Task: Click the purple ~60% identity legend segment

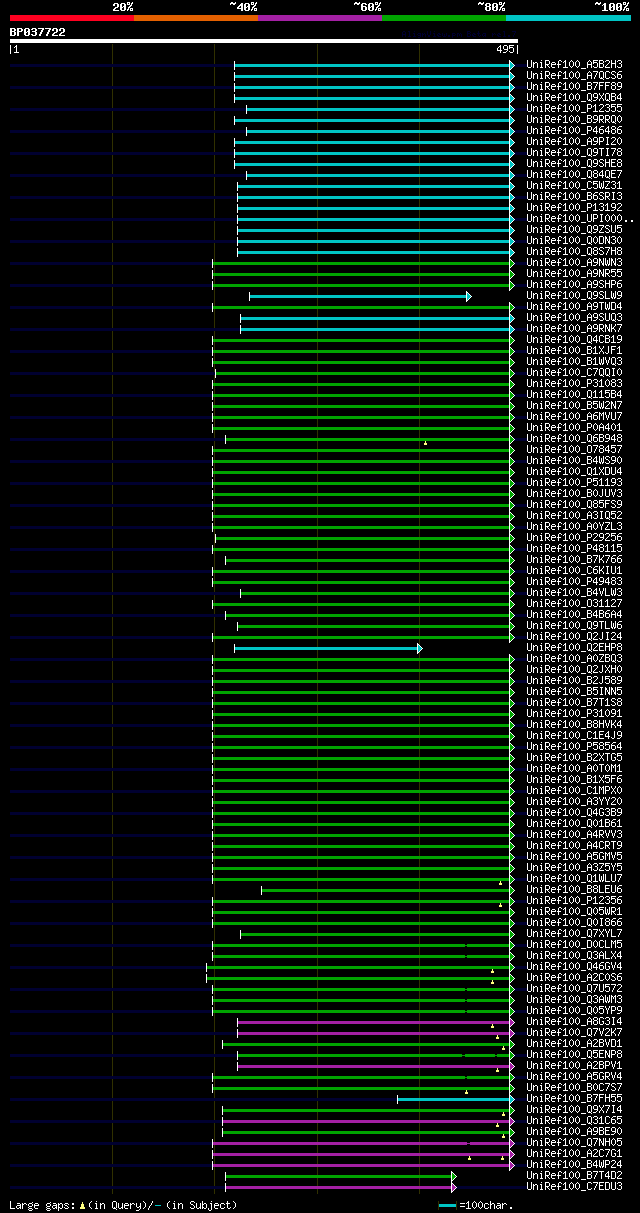Action: pos(319,17)
